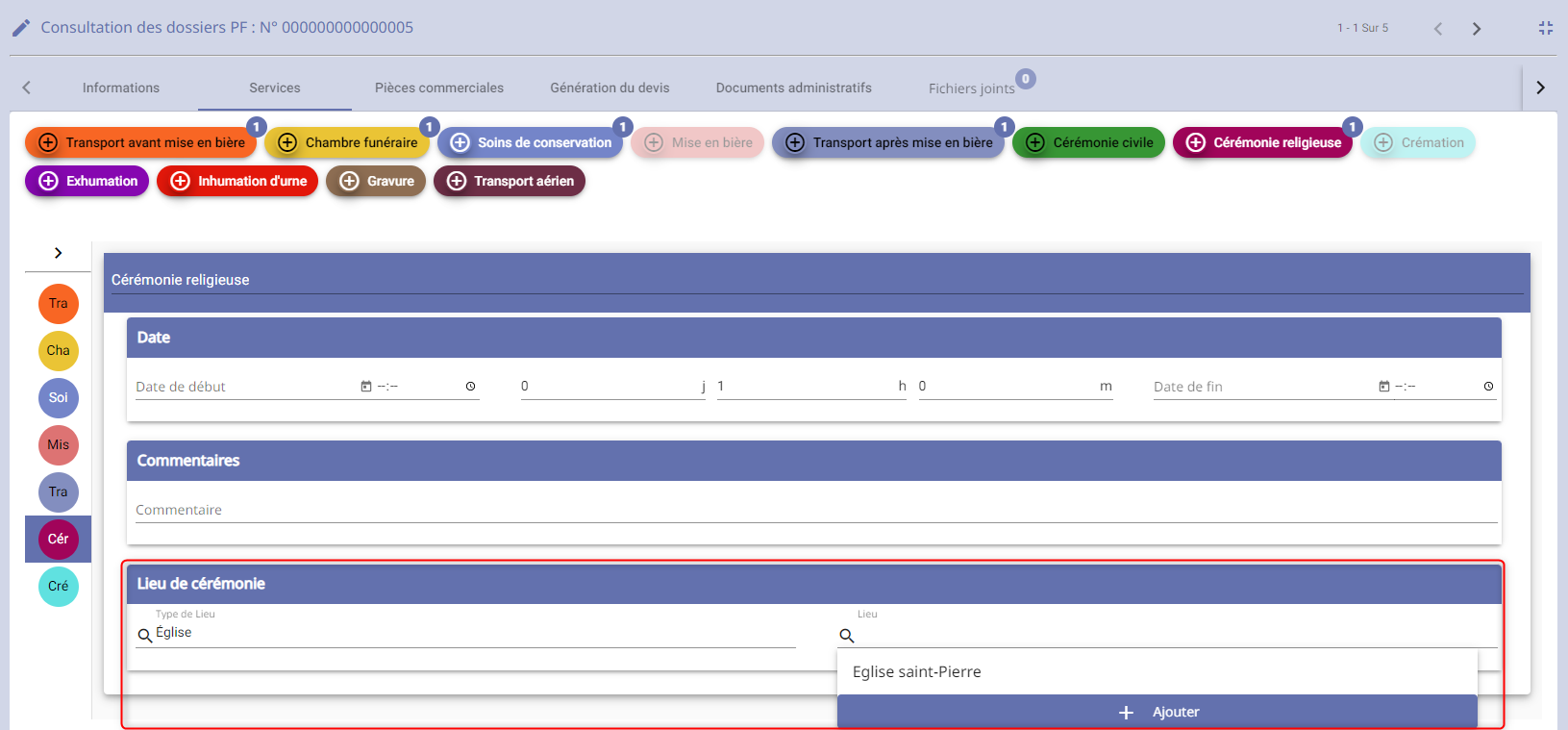Open the Documents administratifs tab
The height and width of the screenshot is (730, 1568).
pyautogui.click(x=794, y=88)
